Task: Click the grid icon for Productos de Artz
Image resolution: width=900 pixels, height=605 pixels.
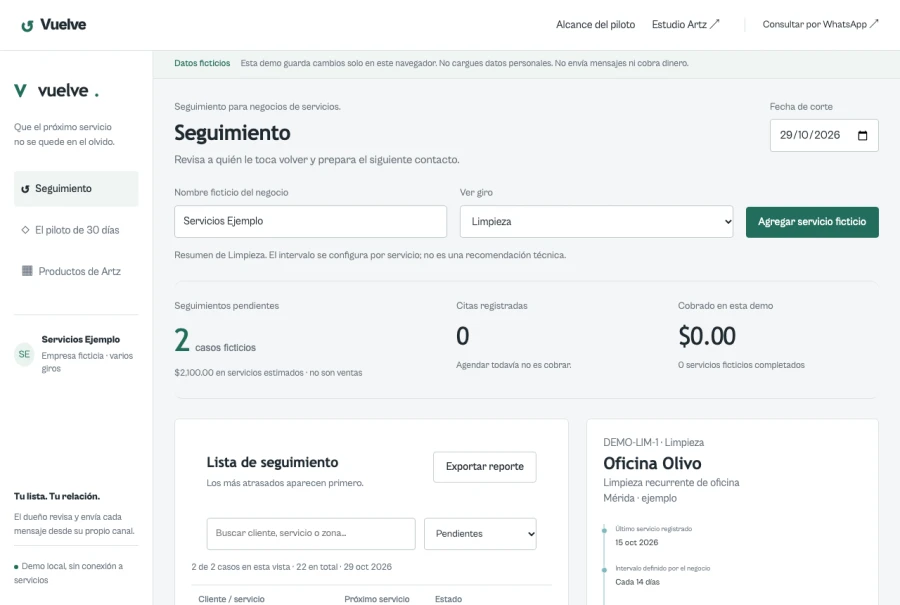Action: [27, 271]
